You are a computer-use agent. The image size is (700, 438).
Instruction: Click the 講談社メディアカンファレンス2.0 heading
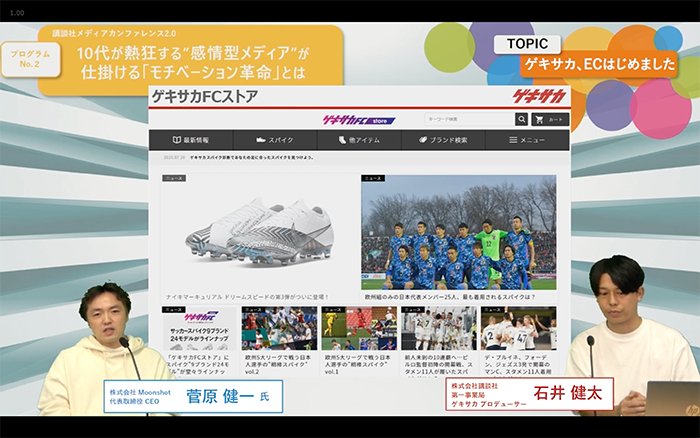114,33
